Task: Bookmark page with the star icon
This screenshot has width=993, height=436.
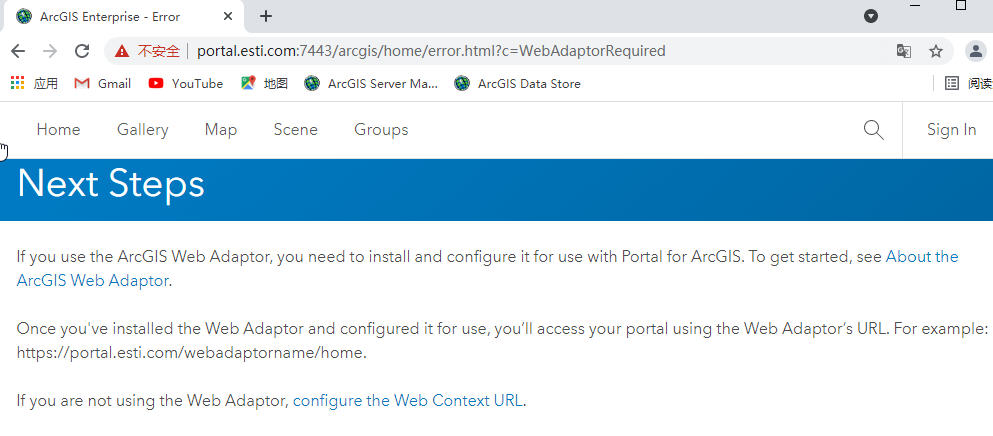Action: tap(936, 51)
